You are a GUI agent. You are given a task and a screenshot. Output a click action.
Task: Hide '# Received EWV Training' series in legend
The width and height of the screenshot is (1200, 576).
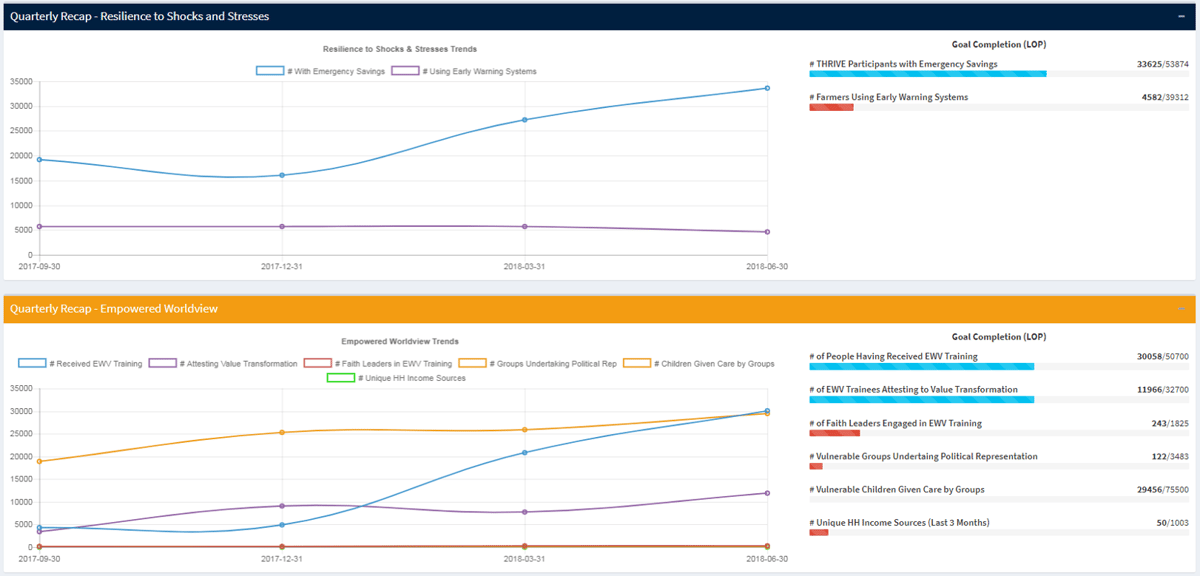pos(32,363)
